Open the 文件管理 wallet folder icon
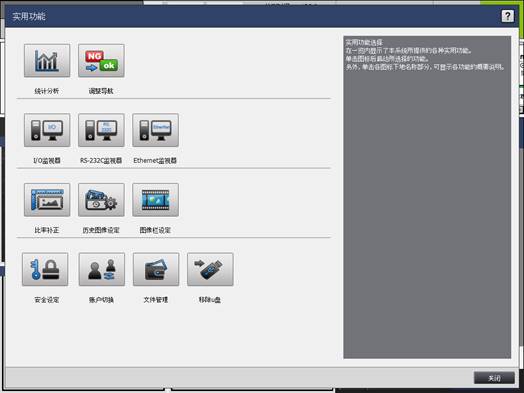524x393 pixels. 156,269
